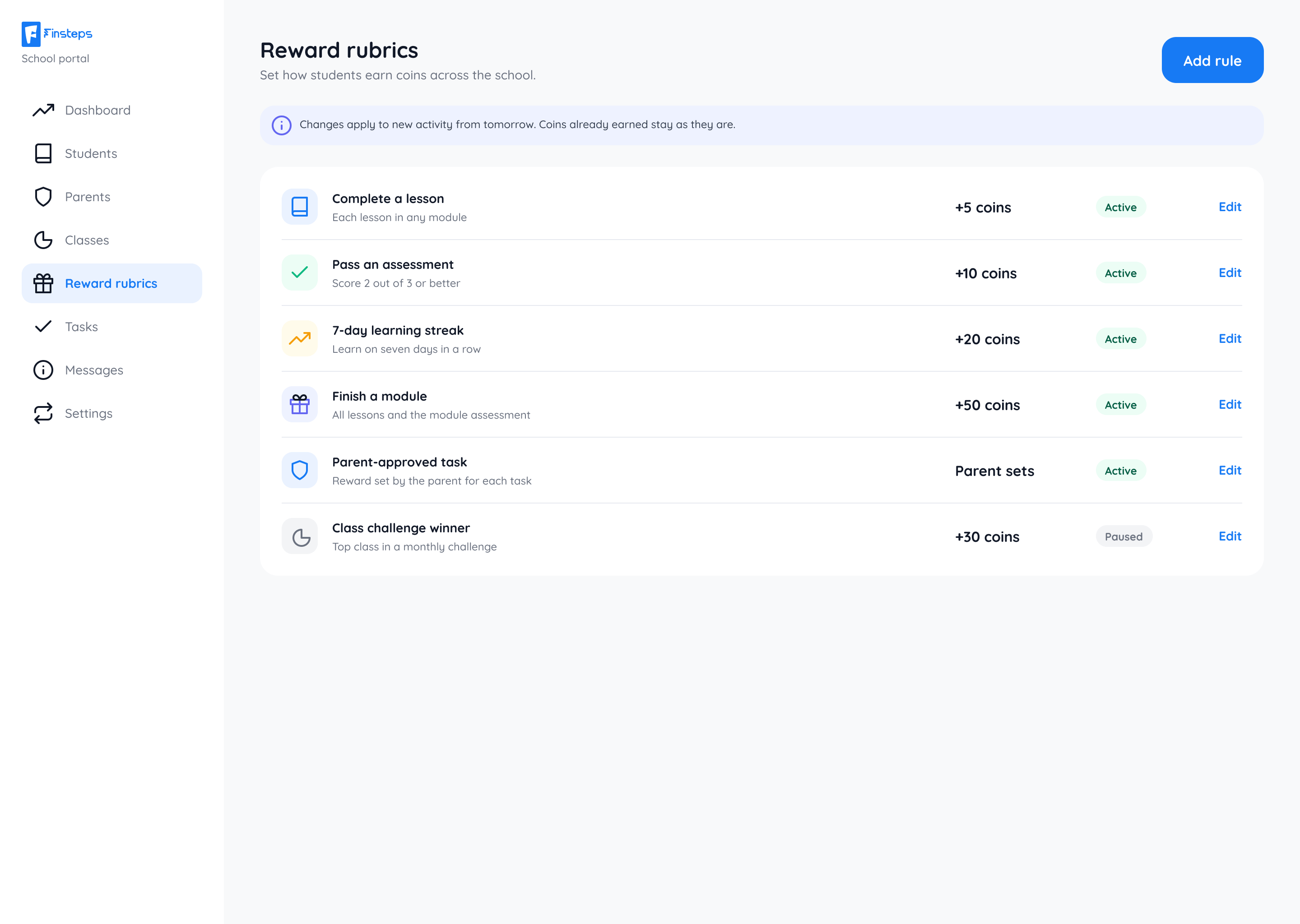Click the '+5 coins' value
The width and height of the screenshot is (1300, 924).
tap(983, 207)
